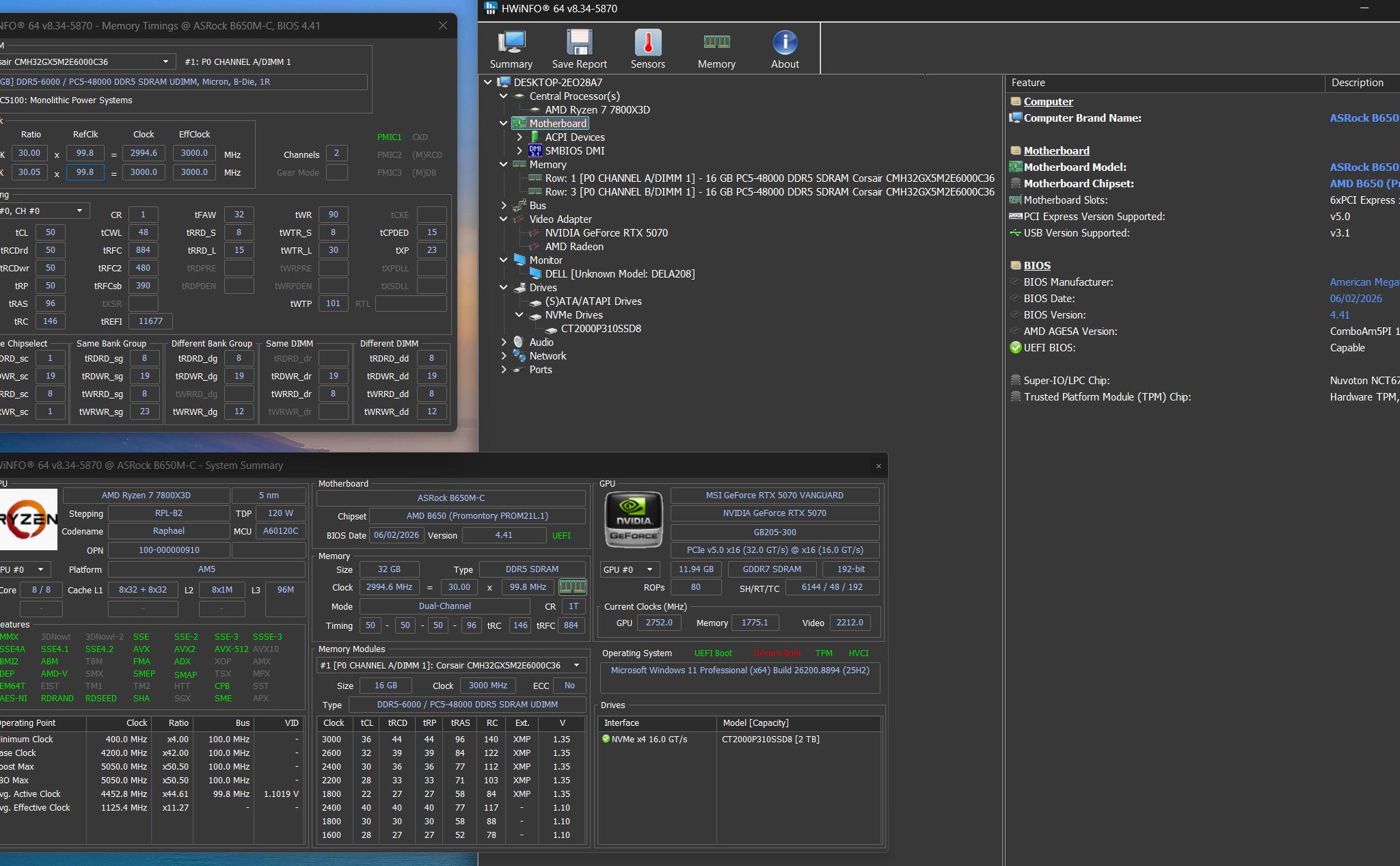Viewport: 1400px width, 866px height.
Task: Click the ACPI Devices tree icon
Action: (x=535, y=137)
